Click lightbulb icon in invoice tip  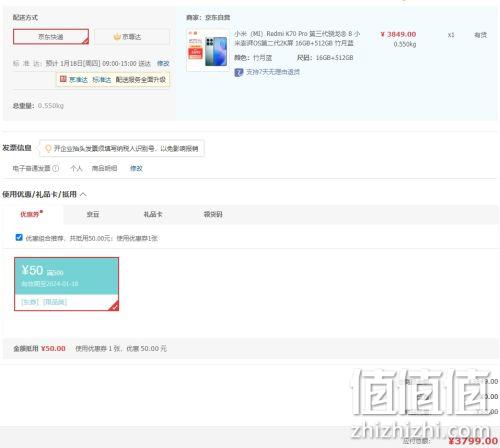tap(48, 148)
